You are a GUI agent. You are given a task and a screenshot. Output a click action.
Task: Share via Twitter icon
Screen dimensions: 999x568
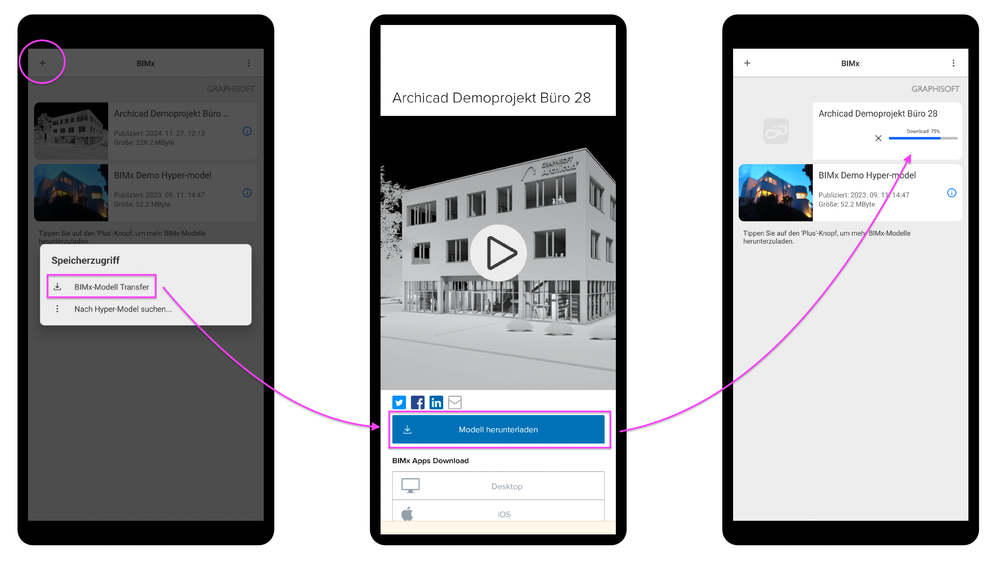399,402
